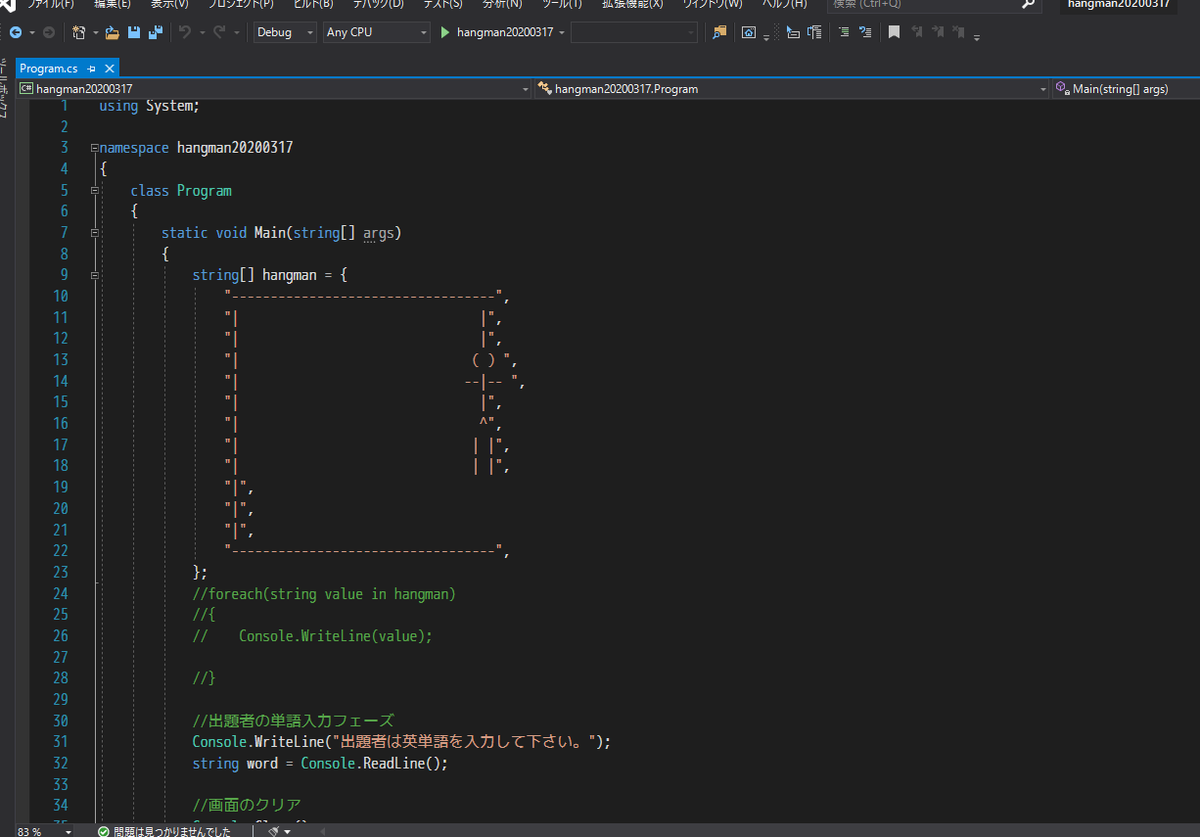Open the Any CPU platform dropdown
Image resolution: width=1200 pixels, height=837 pixels.
pos(376,32)
